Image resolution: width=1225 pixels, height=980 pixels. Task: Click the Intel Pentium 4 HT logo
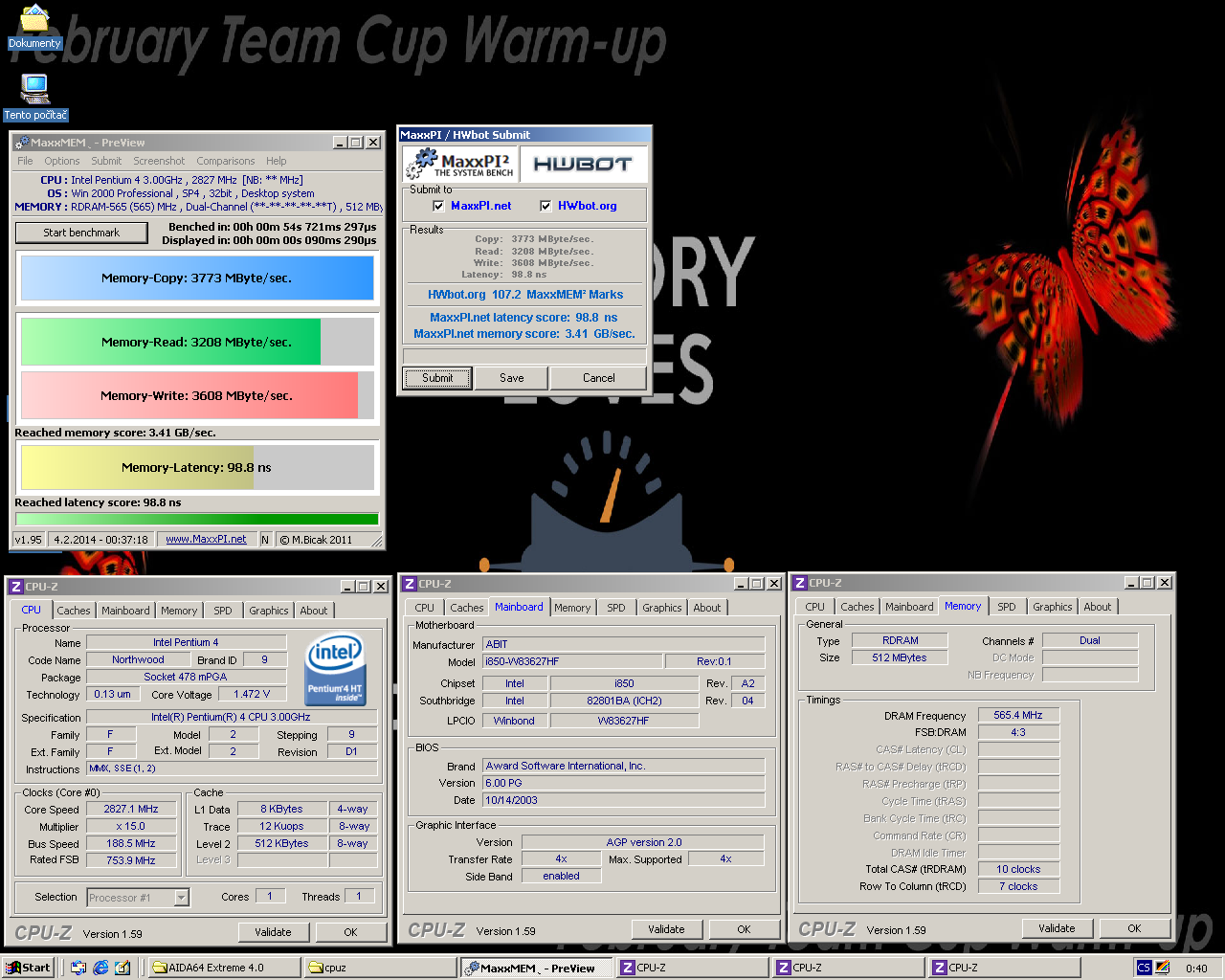point(334,668)
